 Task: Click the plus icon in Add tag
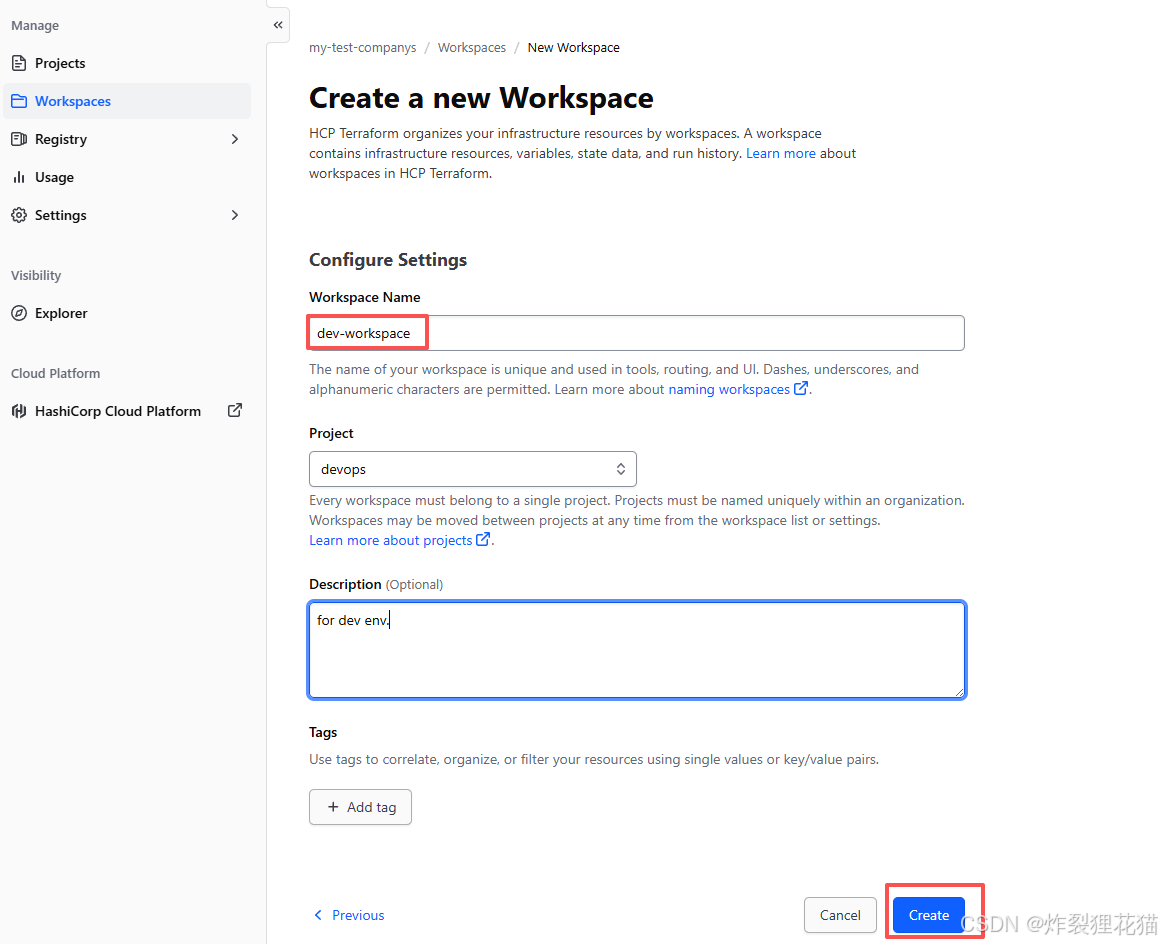pos(333,807)
